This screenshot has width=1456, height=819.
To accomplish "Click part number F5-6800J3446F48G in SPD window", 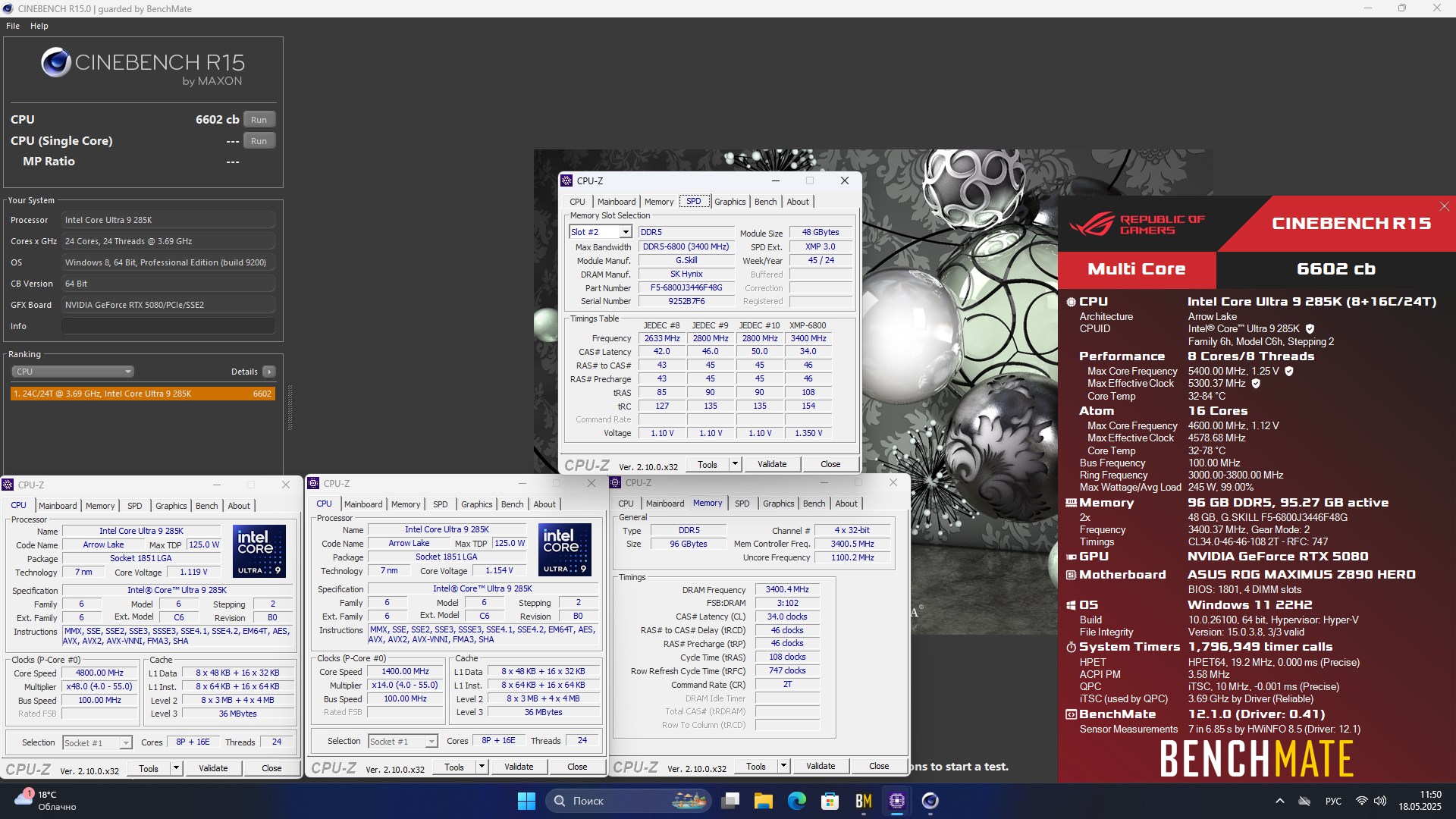I will click(x=686, y=287).
